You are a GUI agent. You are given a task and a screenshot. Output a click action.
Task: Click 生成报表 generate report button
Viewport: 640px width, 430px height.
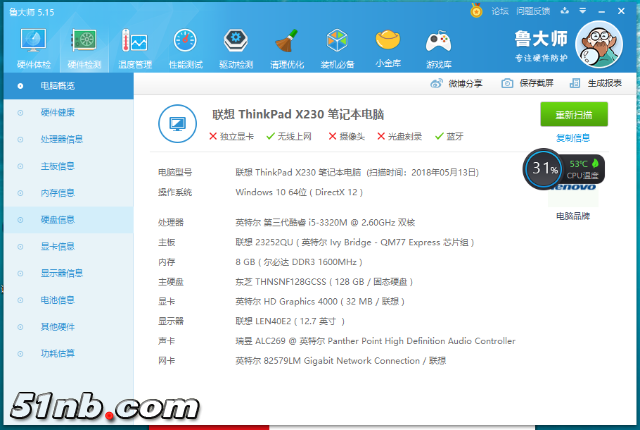tap(597, 84)
